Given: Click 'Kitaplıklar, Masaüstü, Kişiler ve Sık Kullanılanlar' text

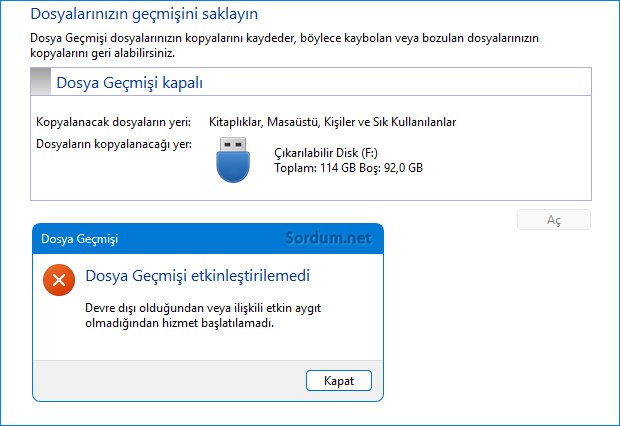Looking at the screenshot, I should coord(332,122).
